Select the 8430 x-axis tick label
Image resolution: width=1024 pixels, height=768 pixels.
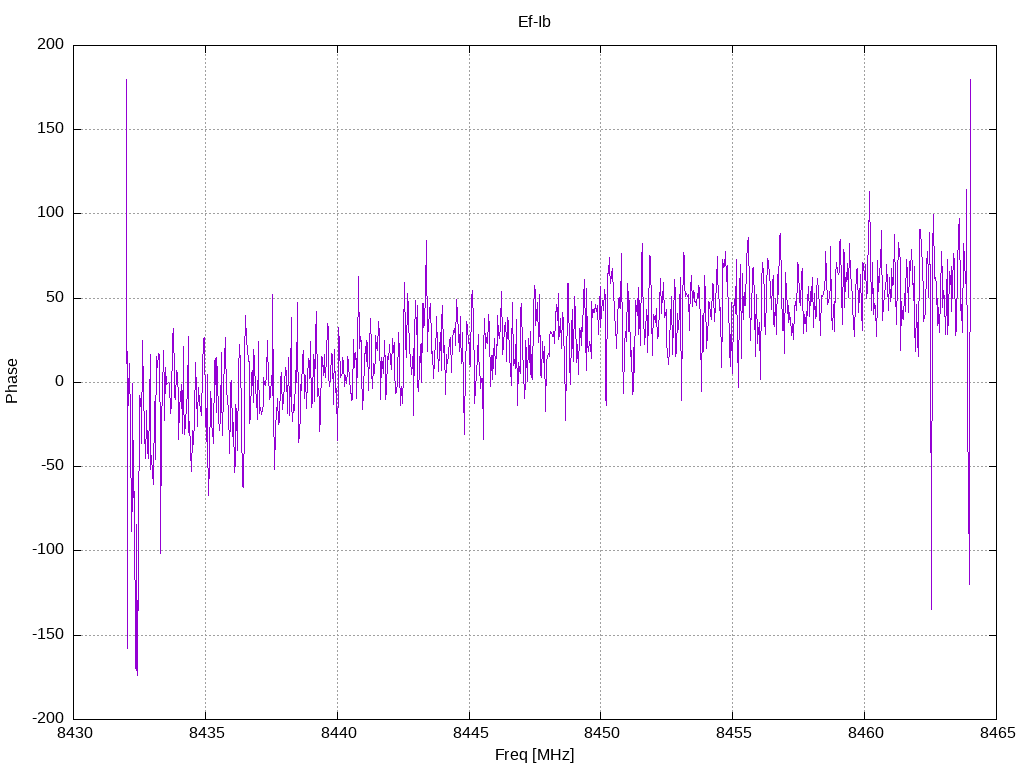click(x=74, y=734)
